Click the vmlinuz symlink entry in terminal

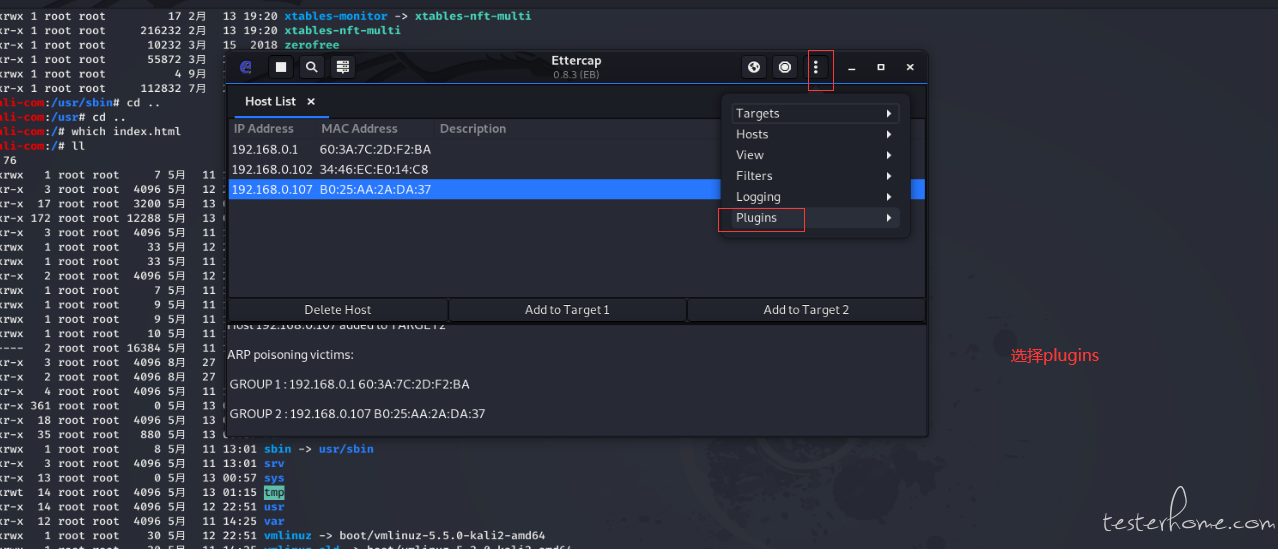288,535
